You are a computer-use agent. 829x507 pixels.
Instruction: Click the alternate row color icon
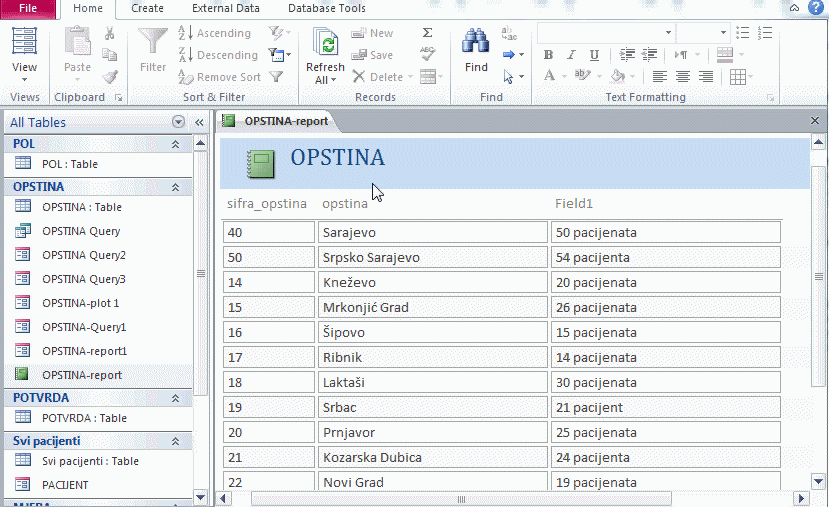[725, 54]
